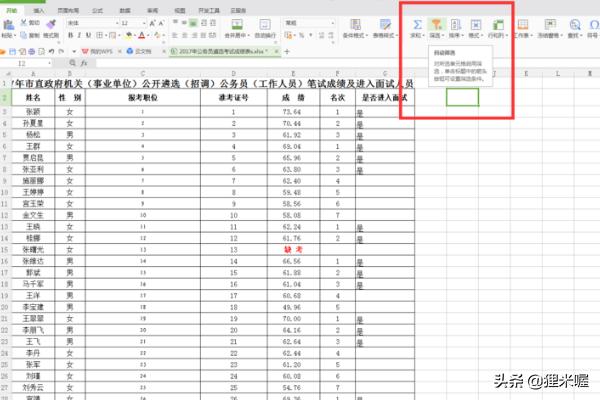The image size is (600, 400).
Task: Click the Wrap Text icon
Action: (x=265, y=25)
